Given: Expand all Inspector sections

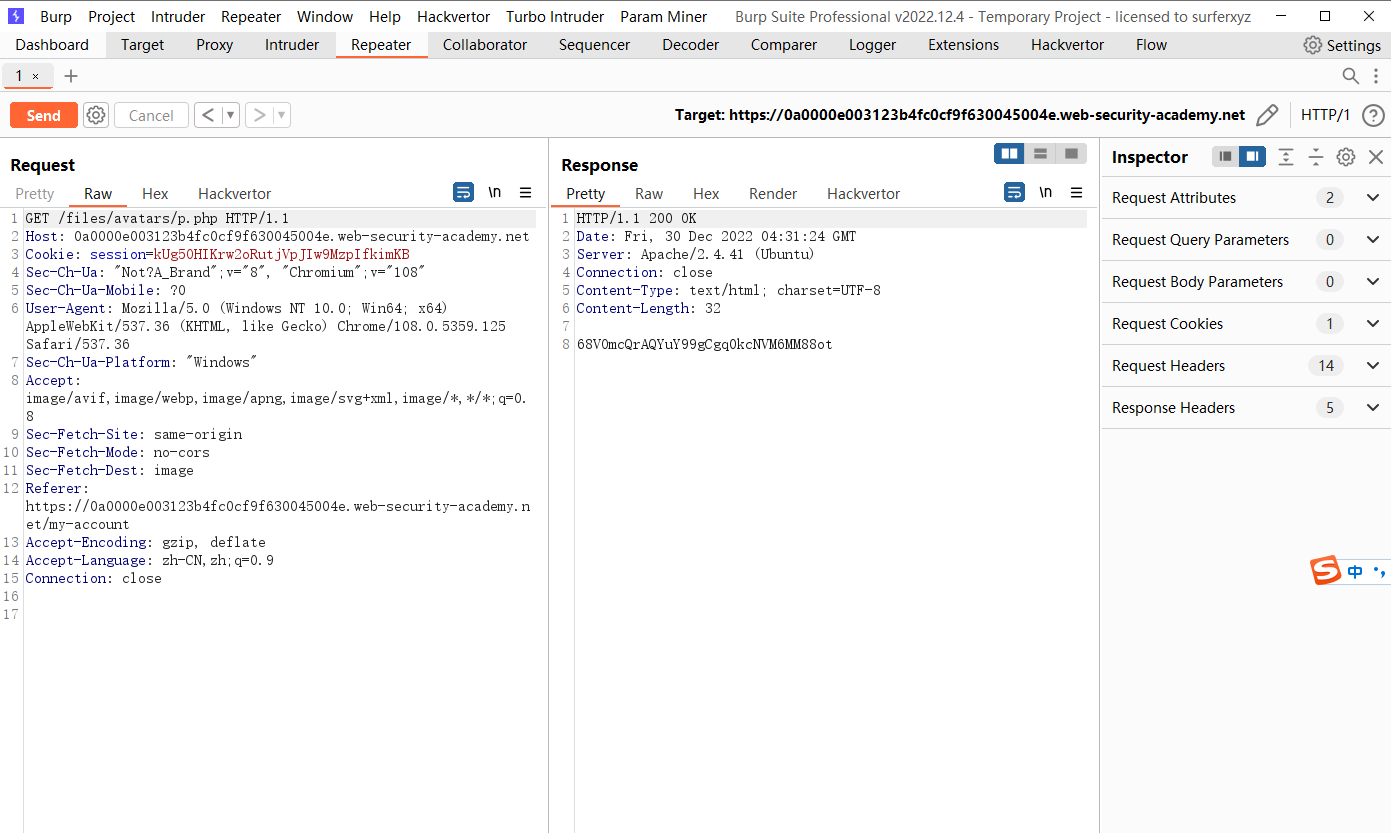Looking at the screenshot, I should [x=1286, y=157].
